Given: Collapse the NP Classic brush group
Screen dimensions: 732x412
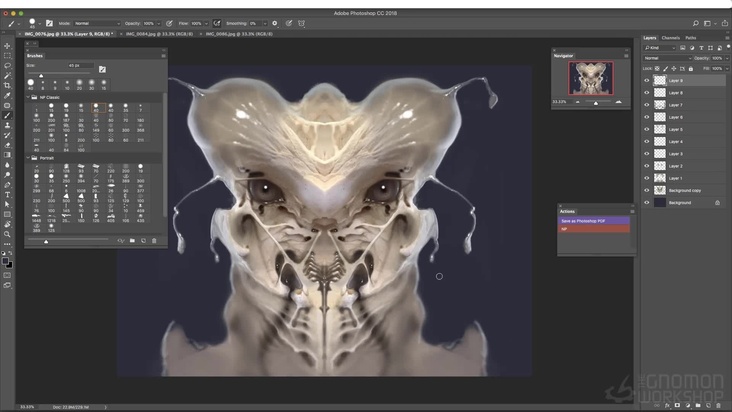Looking at the screenshot, I should 29,98.
